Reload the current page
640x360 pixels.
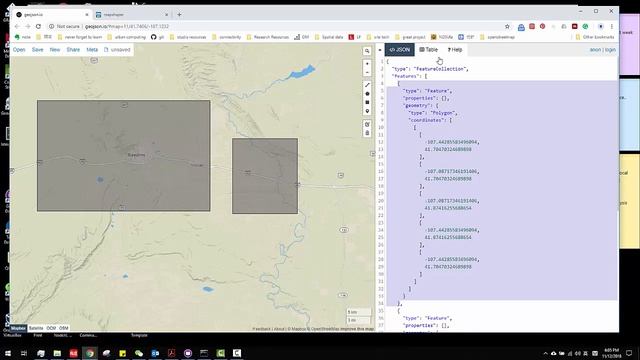38,26
